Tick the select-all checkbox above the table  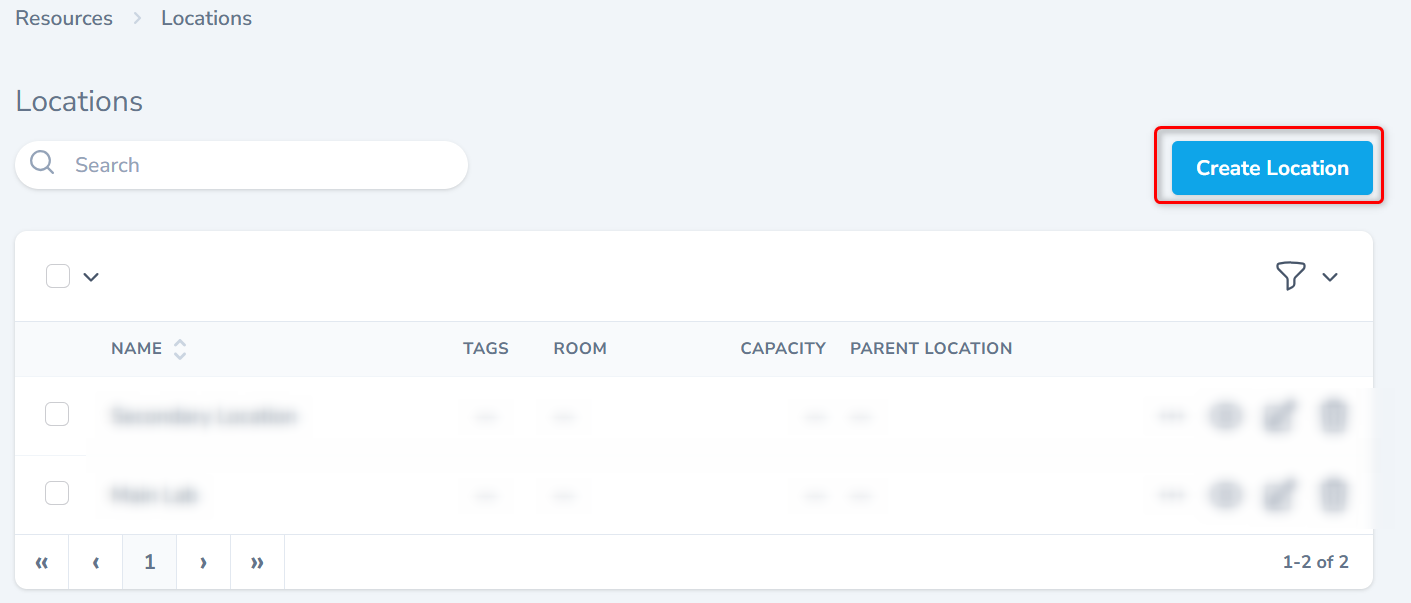pyautogui.click(x=58, y=276)
